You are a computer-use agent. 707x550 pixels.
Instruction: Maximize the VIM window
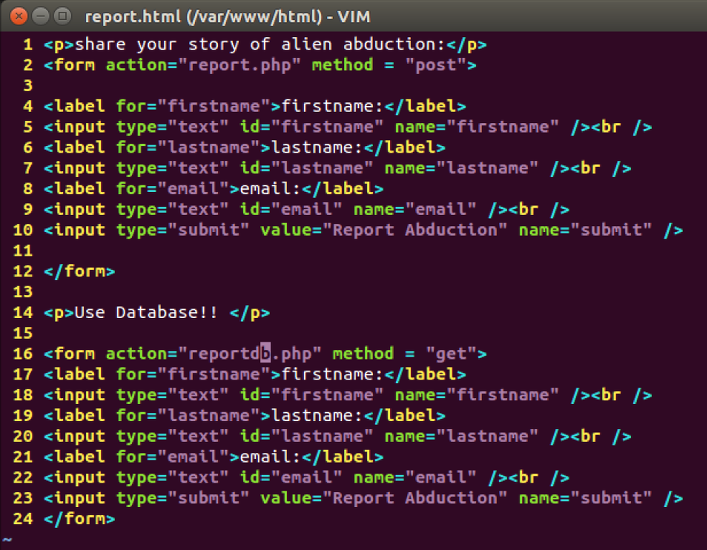pyautogui.click(x=62, y=16)
